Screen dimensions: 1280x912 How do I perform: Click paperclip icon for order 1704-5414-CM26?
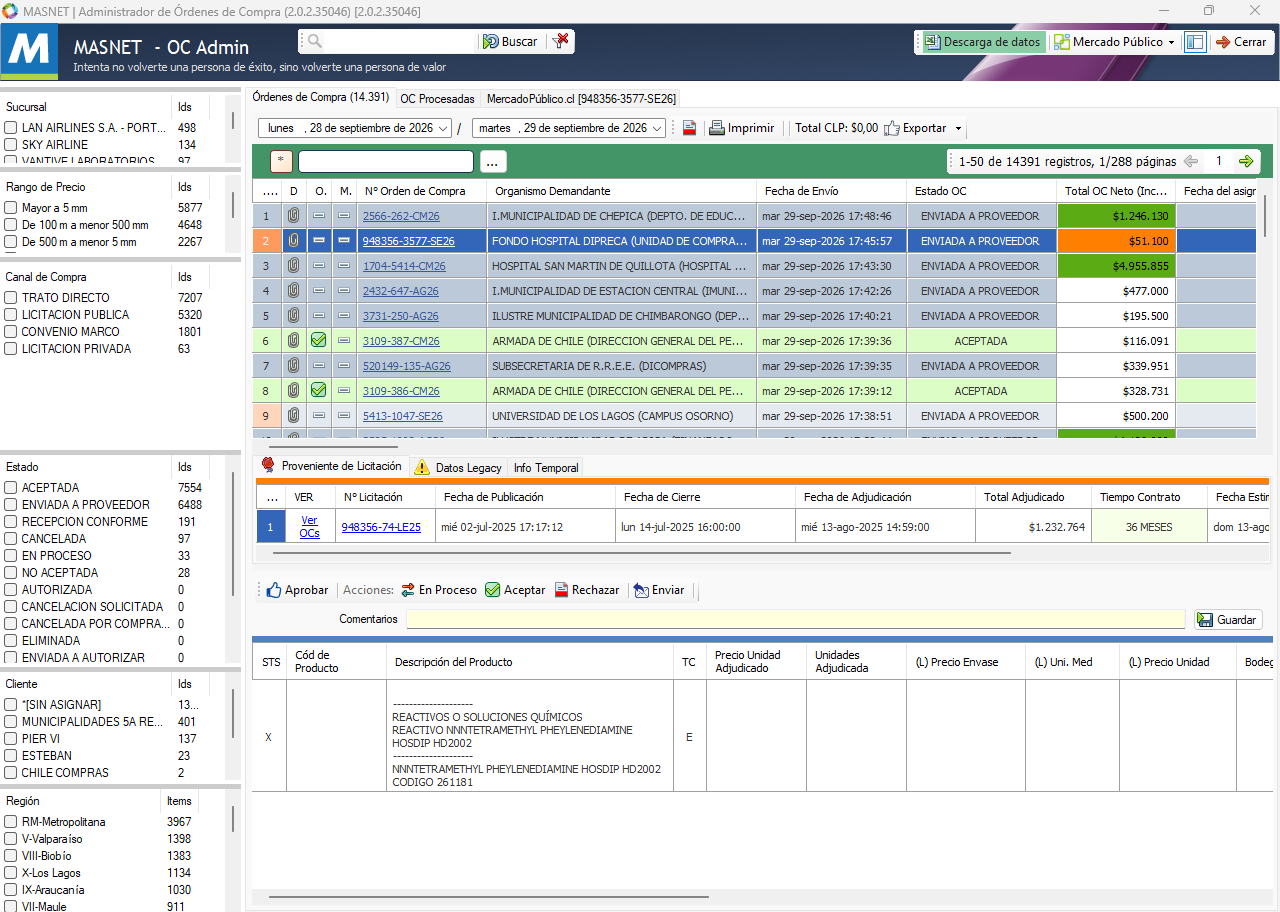point(293,265)
